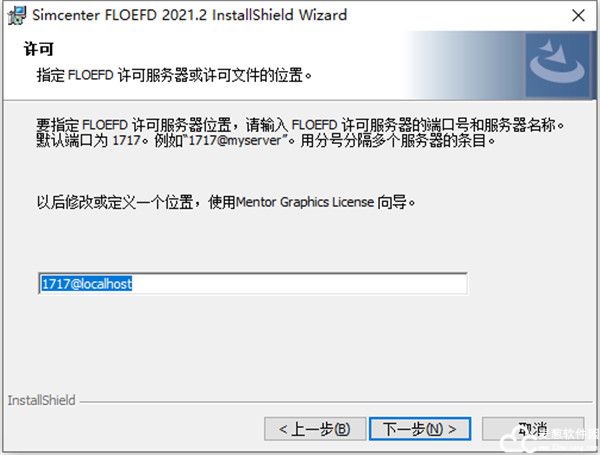Close the InstallShield Wizard window
Viewport: 600px width, 455px height.
(578, 16)
